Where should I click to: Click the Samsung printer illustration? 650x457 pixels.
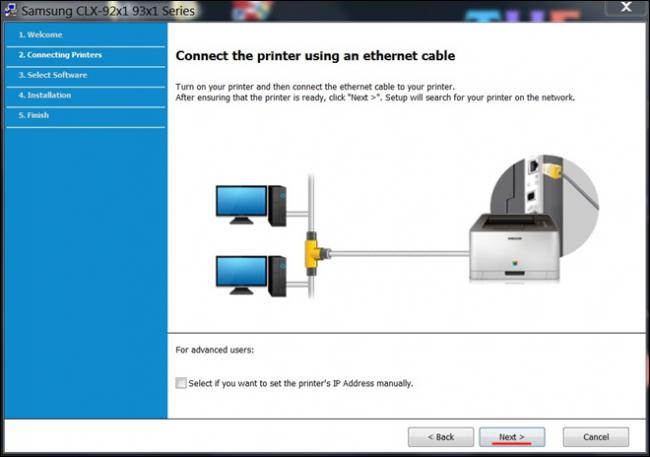pos(514,248)
